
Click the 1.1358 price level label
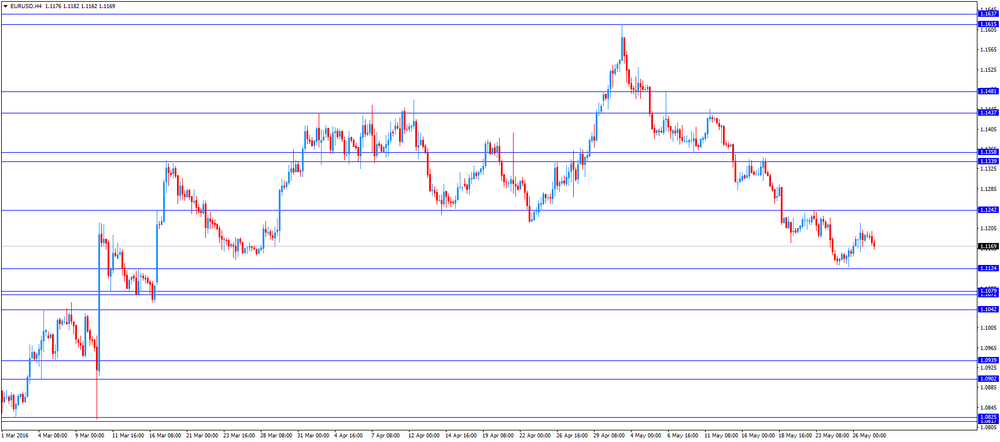coord(987,152)
